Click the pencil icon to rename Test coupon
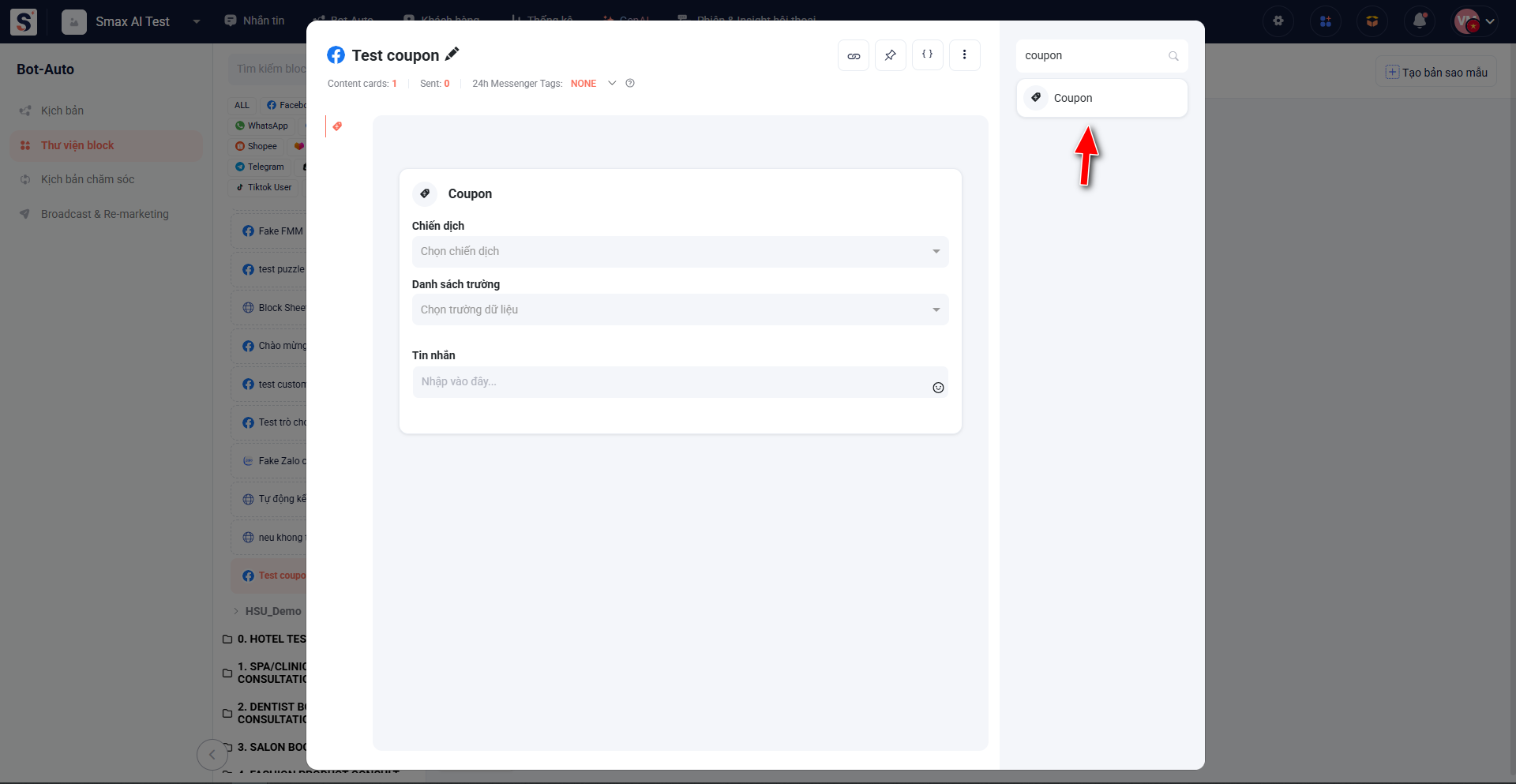The width and height of the screenshot is (1516, 784). click(452, 54)
